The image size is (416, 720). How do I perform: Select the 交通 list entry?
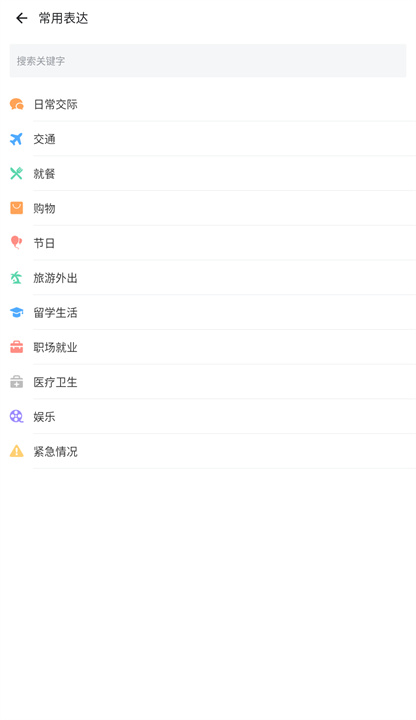point(208,139)
